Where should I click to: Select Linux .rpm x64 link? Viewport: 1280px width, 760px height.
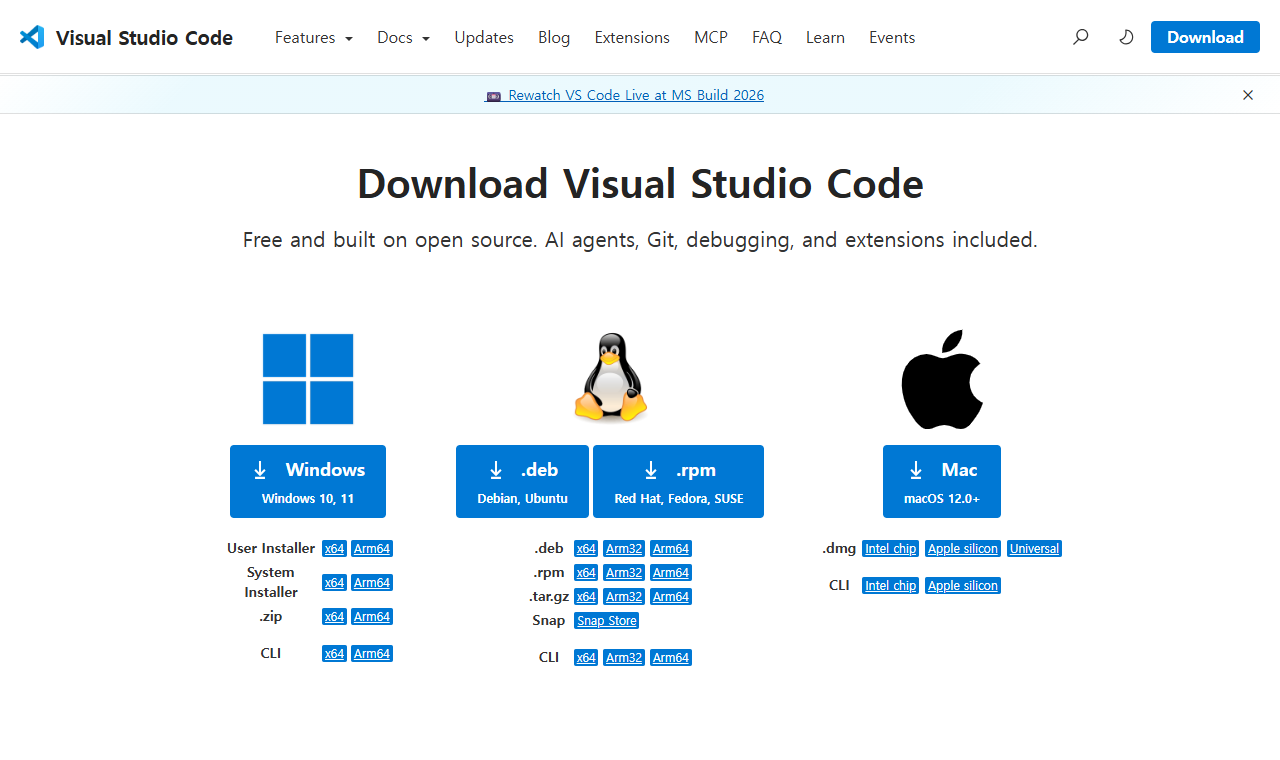point(586,573)
